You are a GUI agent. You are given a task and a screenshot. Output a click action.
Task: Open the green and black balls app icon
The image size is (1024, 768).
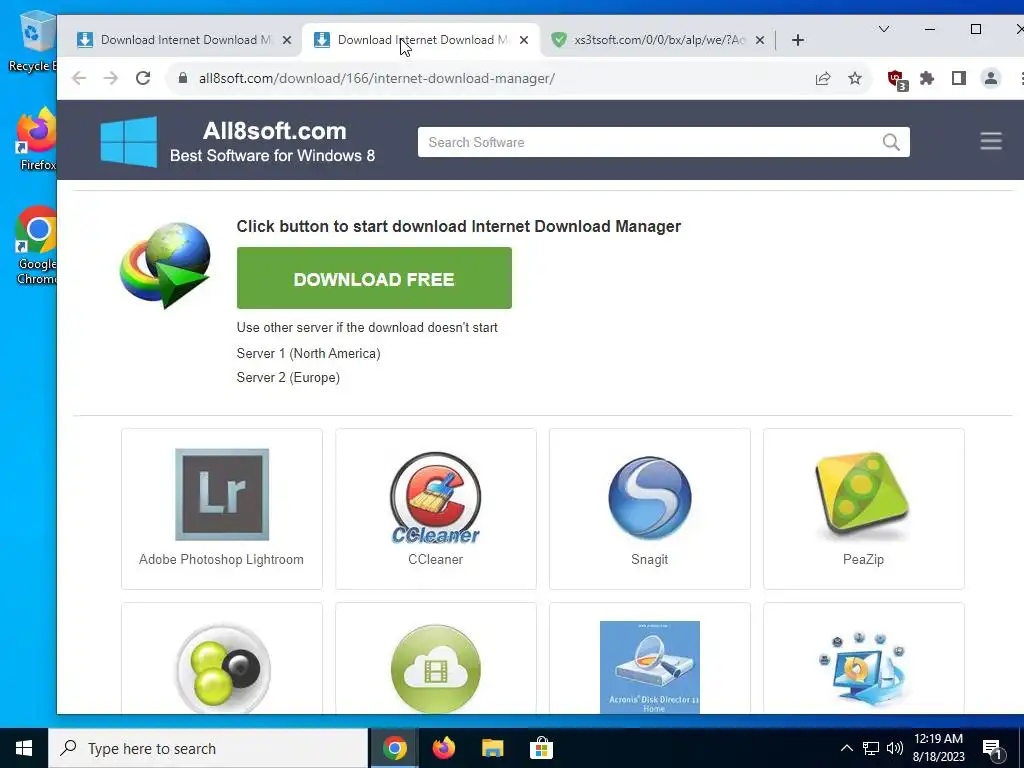pos(223,669)
